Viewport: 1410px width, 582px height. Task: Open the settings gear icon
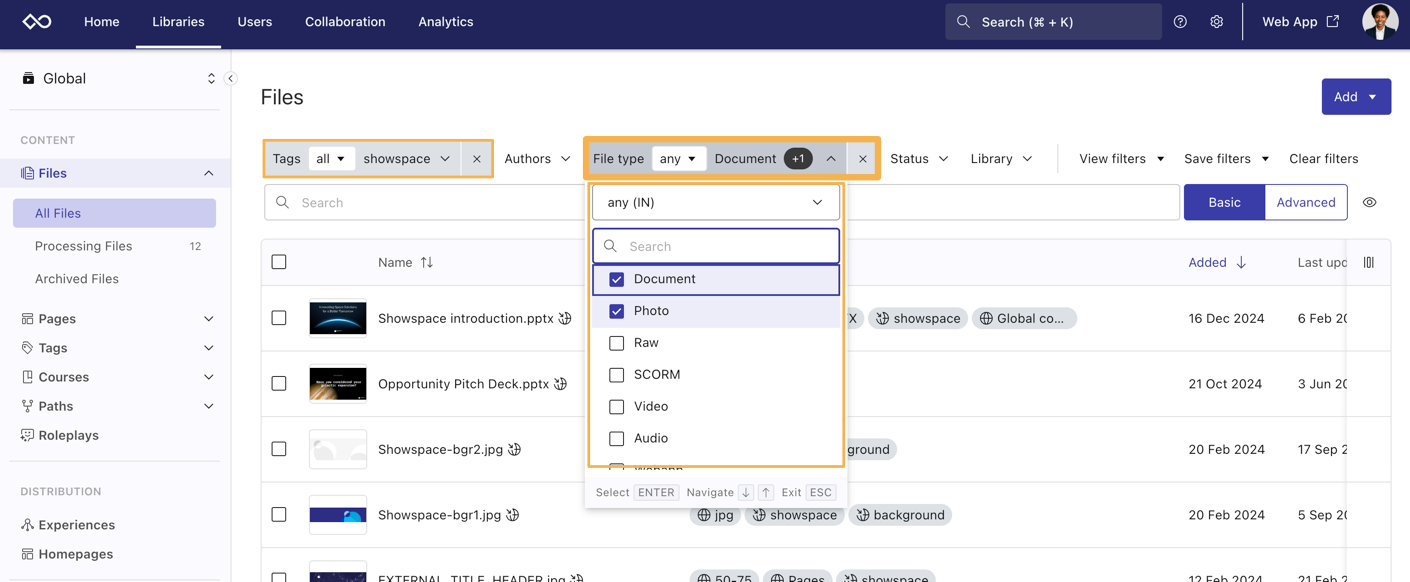coord(1216,22)
